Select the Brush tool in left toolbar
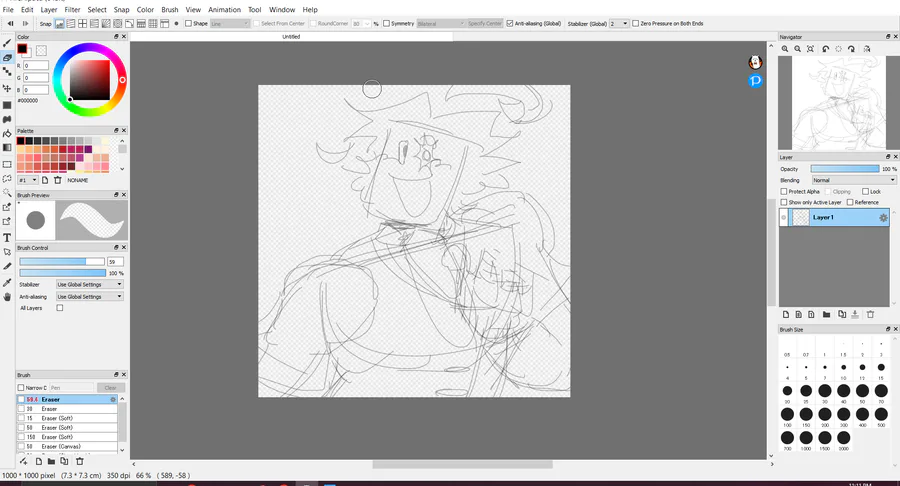The width and height of the screenshot is (900, 486). [x=7, y=43]
